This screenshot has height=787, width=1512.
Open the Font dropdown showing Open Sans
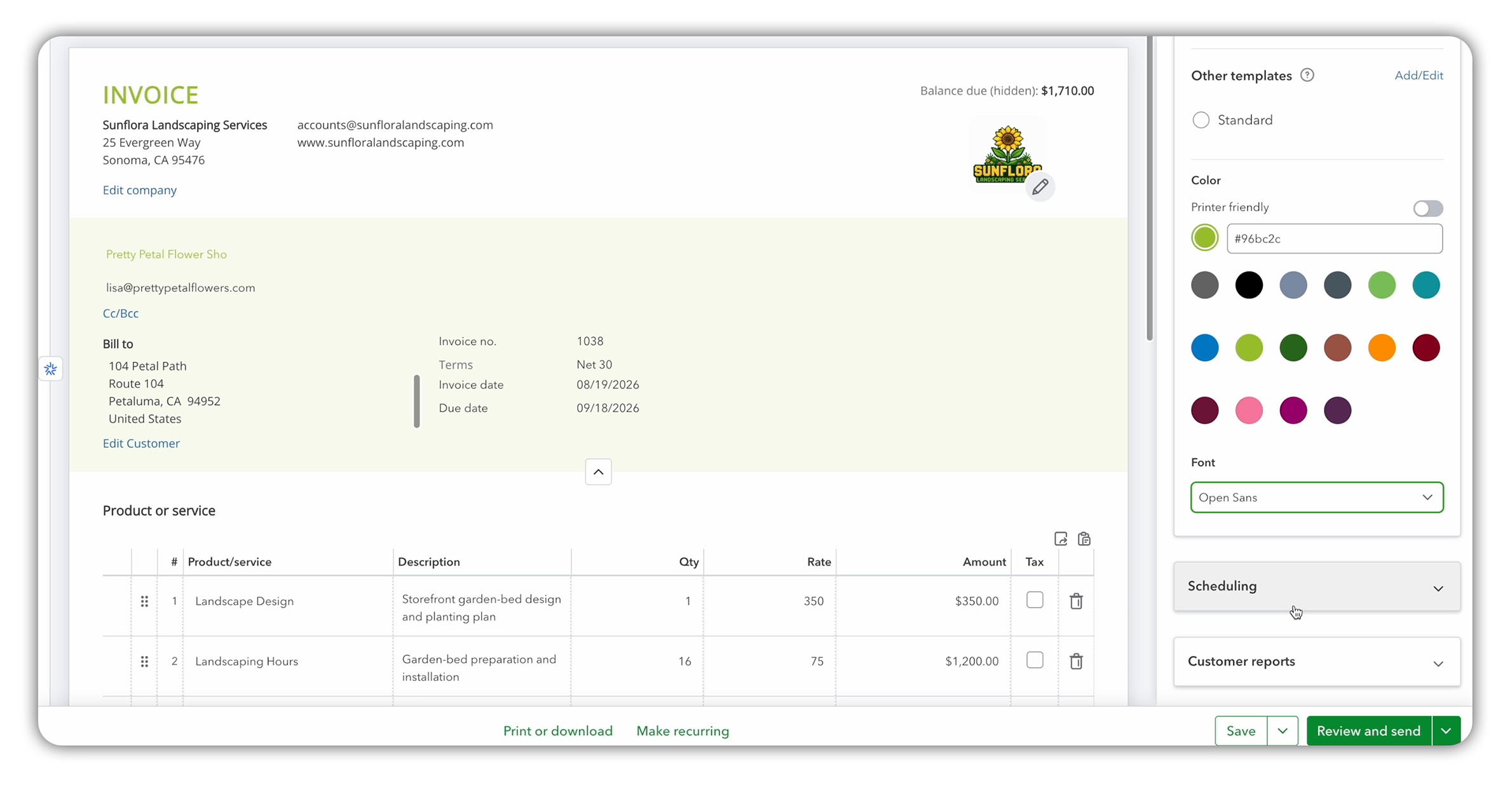(1316, 497)
